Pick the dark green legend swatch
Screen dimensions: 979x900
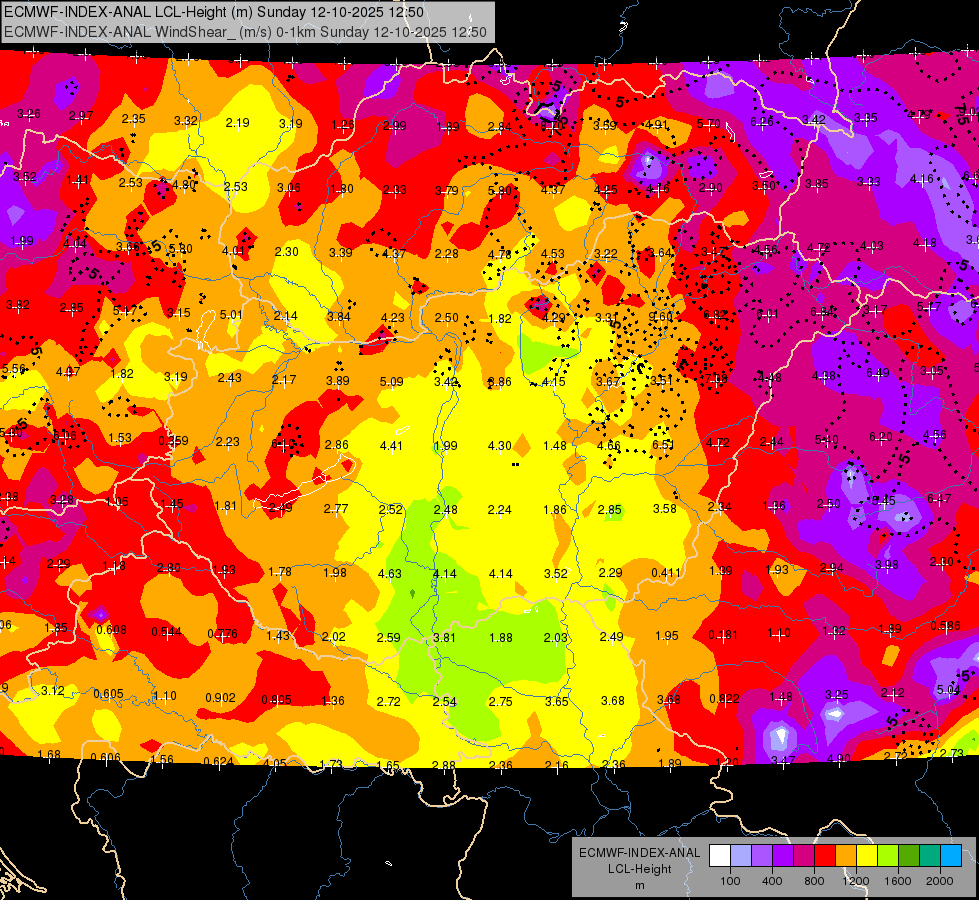click(x=909, y=855)
